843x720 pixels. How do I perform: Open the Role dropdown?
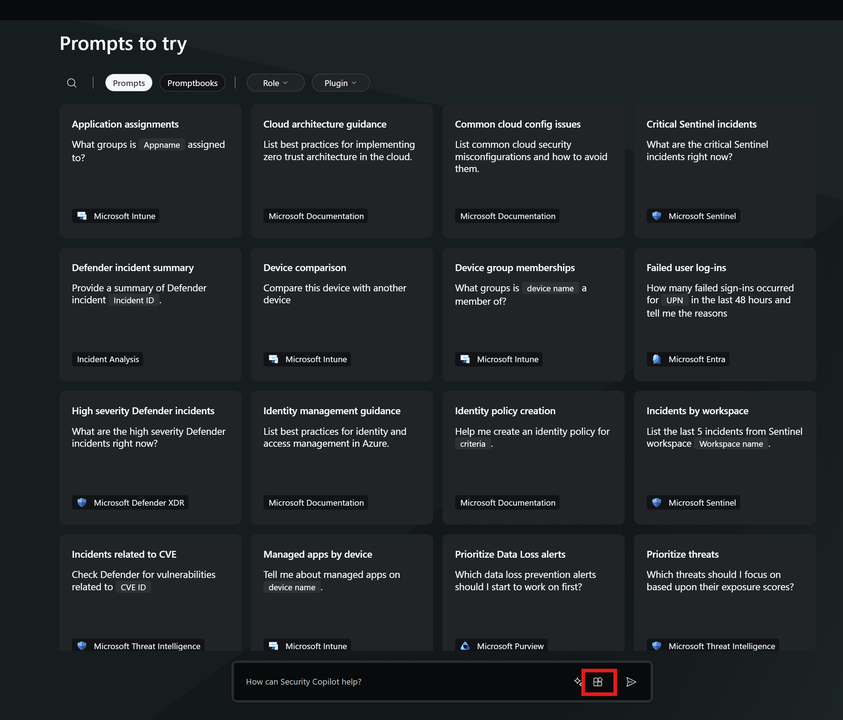pyautogui.click(x=275, y=83)
